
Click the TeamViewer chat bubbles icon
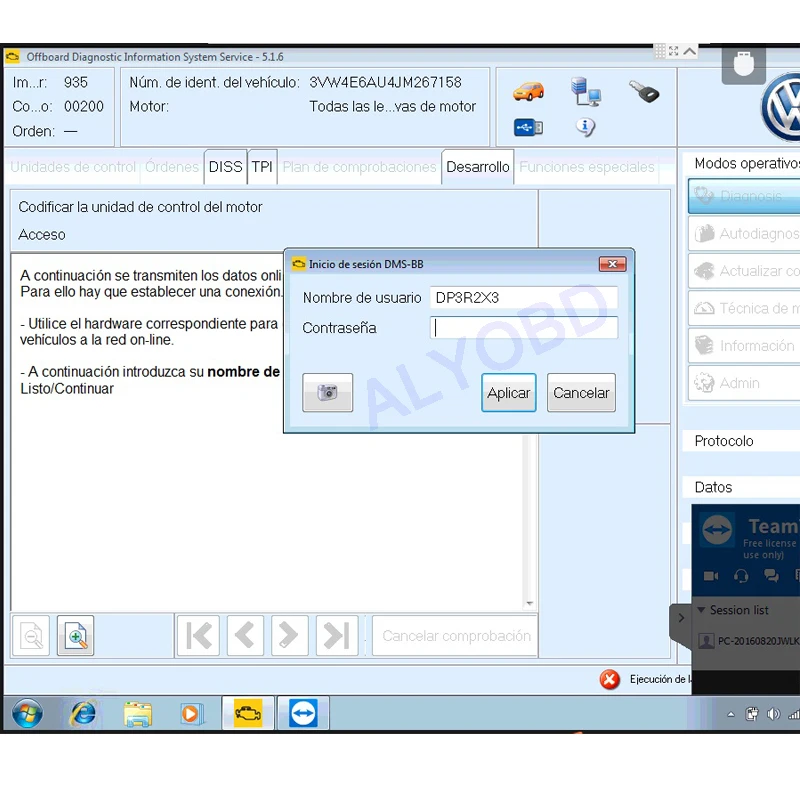click(771, 576)
